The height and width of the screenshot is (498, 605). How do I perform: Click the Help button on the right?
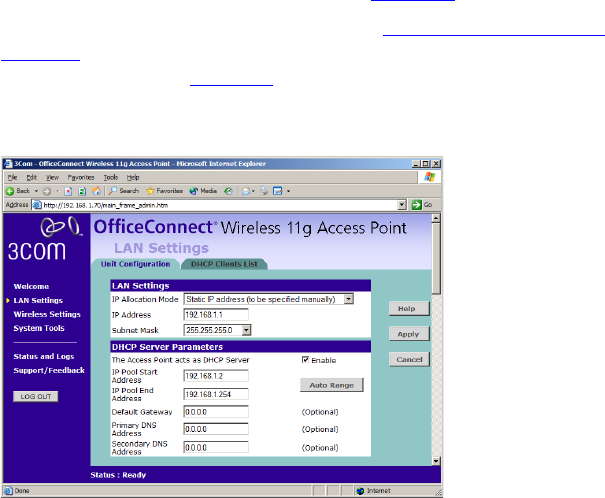point(409,309)
